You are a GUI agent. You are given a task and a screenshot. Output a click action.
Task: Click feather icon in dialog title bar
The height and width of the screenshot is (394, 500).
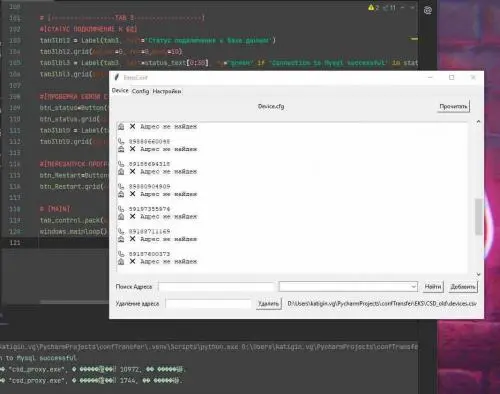click(117, 77)
